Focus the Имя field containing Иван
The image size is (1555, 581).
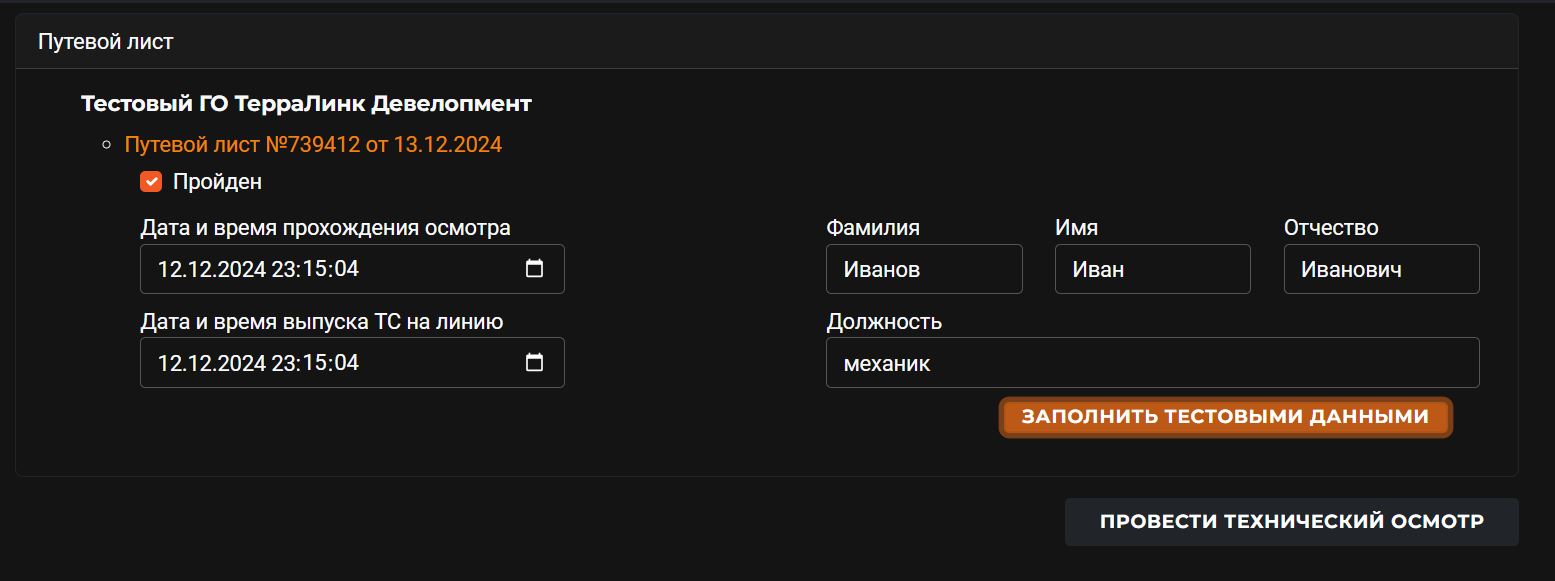point(1152,269)
